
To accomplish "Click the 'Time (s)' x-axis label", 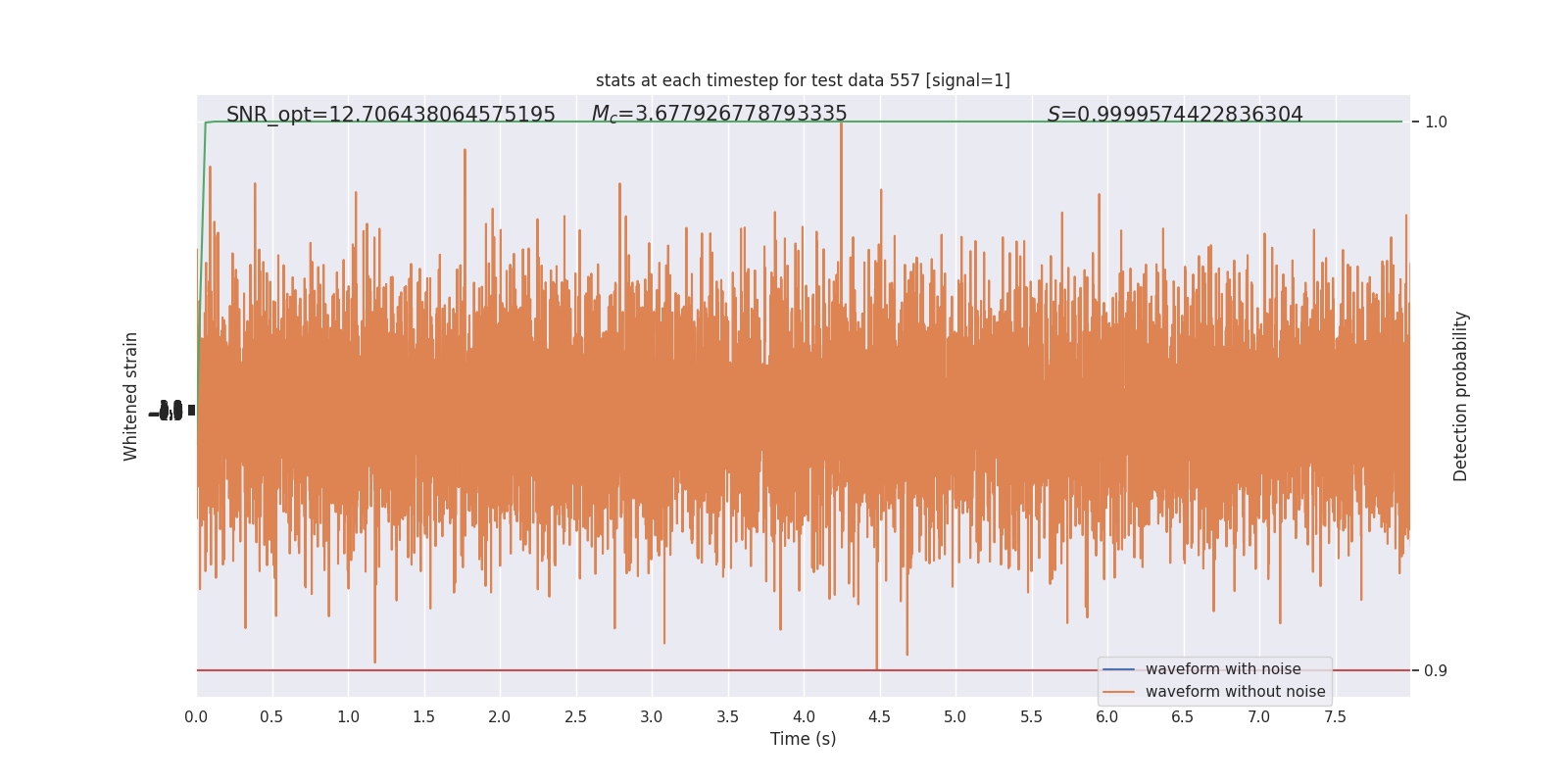I will 803,739.
